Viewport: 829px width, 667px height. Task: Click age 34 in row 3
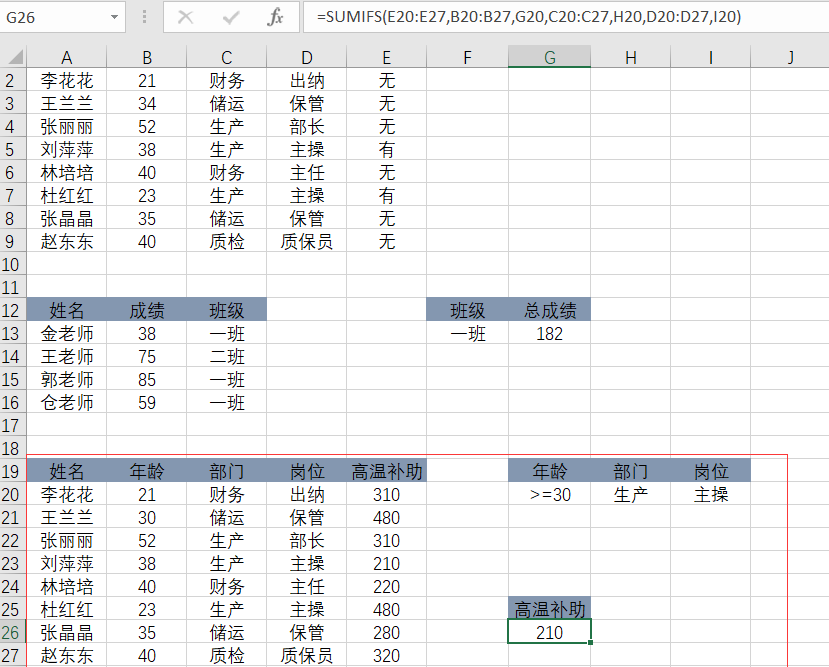[x=147, y=104]
